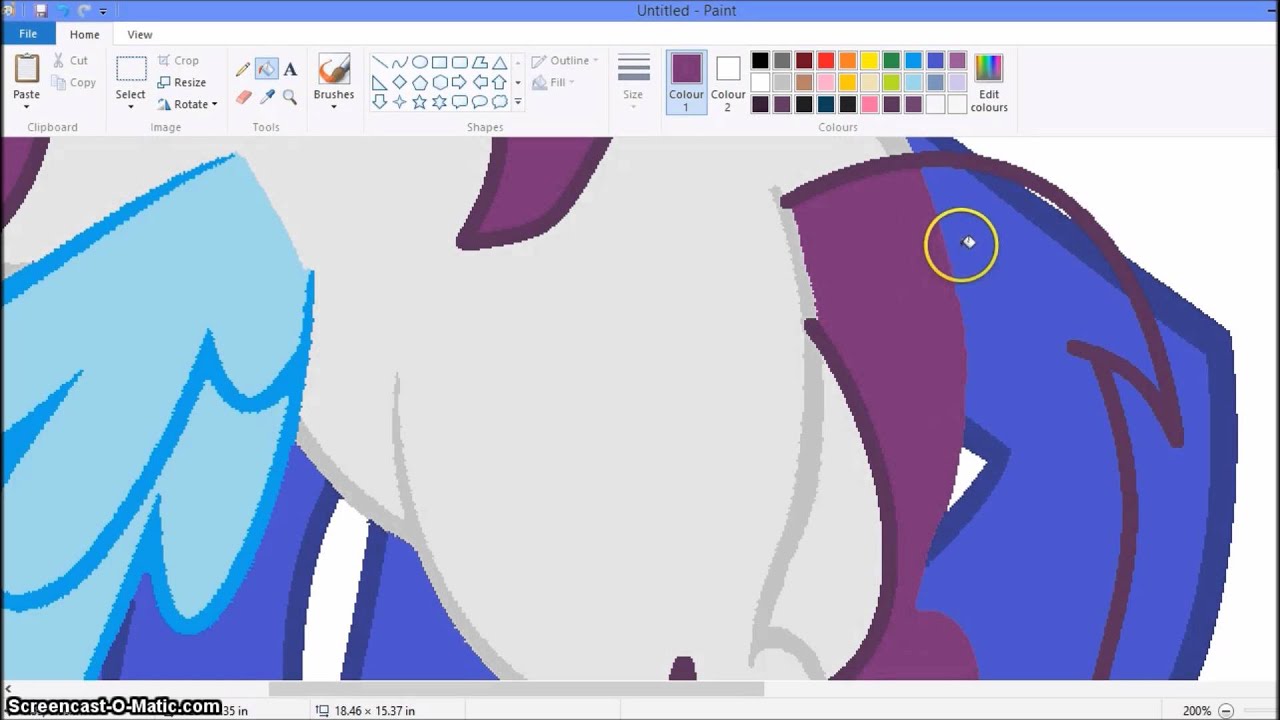Open the Outline dropdown

coord(565,61)
